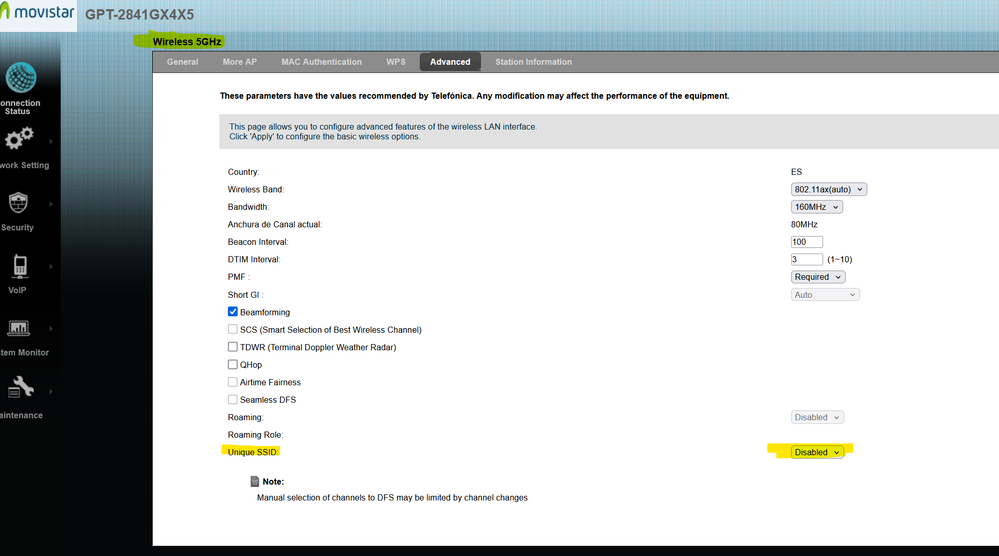The image size is (999, 556).
Task: Click the System Monitor icon
Action: point(19,328)
